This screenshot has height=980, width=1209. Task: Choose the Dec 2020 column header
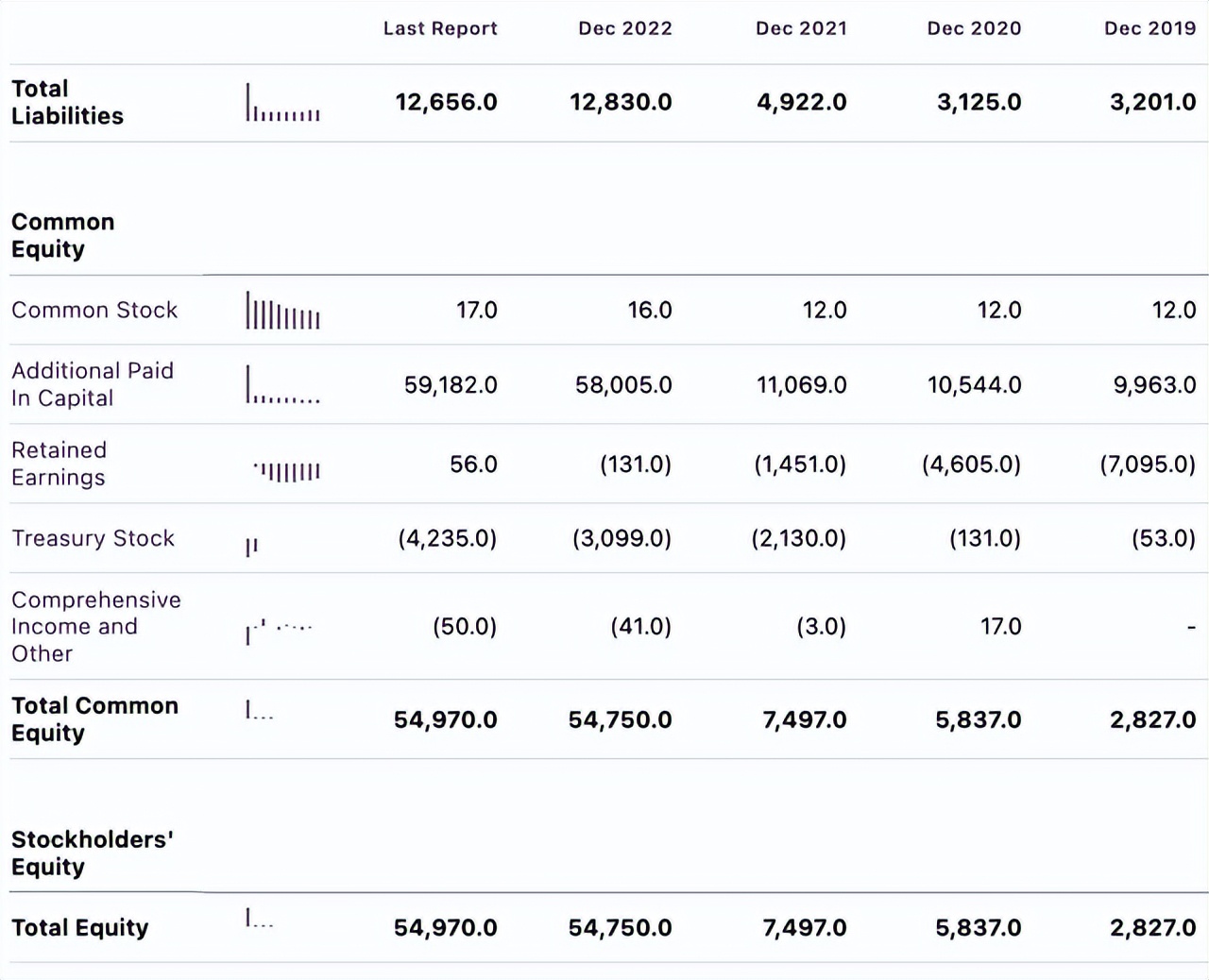(x=974, y=28)
